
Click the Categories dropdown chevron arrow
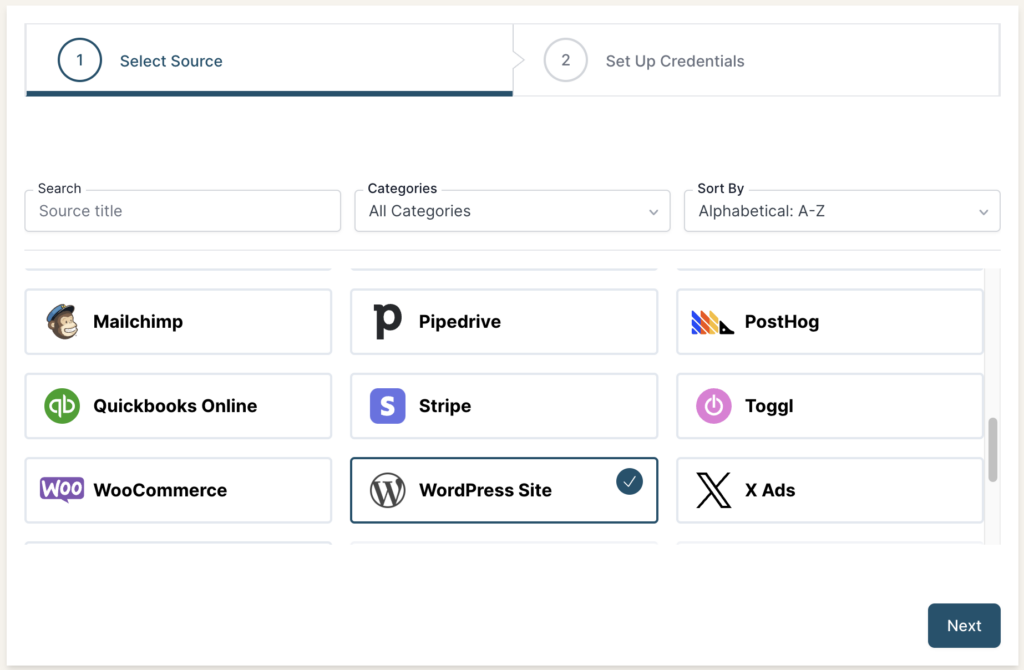pos(653,212)
